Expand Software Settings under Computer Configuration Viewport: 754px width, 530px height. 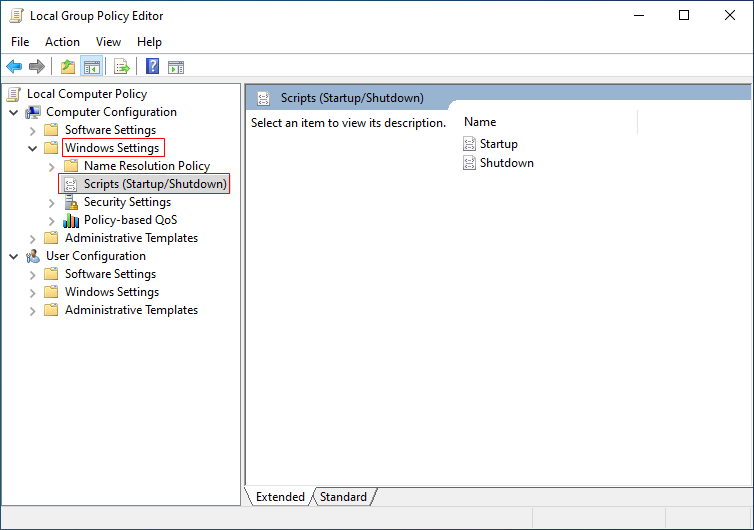pos(33,131)
